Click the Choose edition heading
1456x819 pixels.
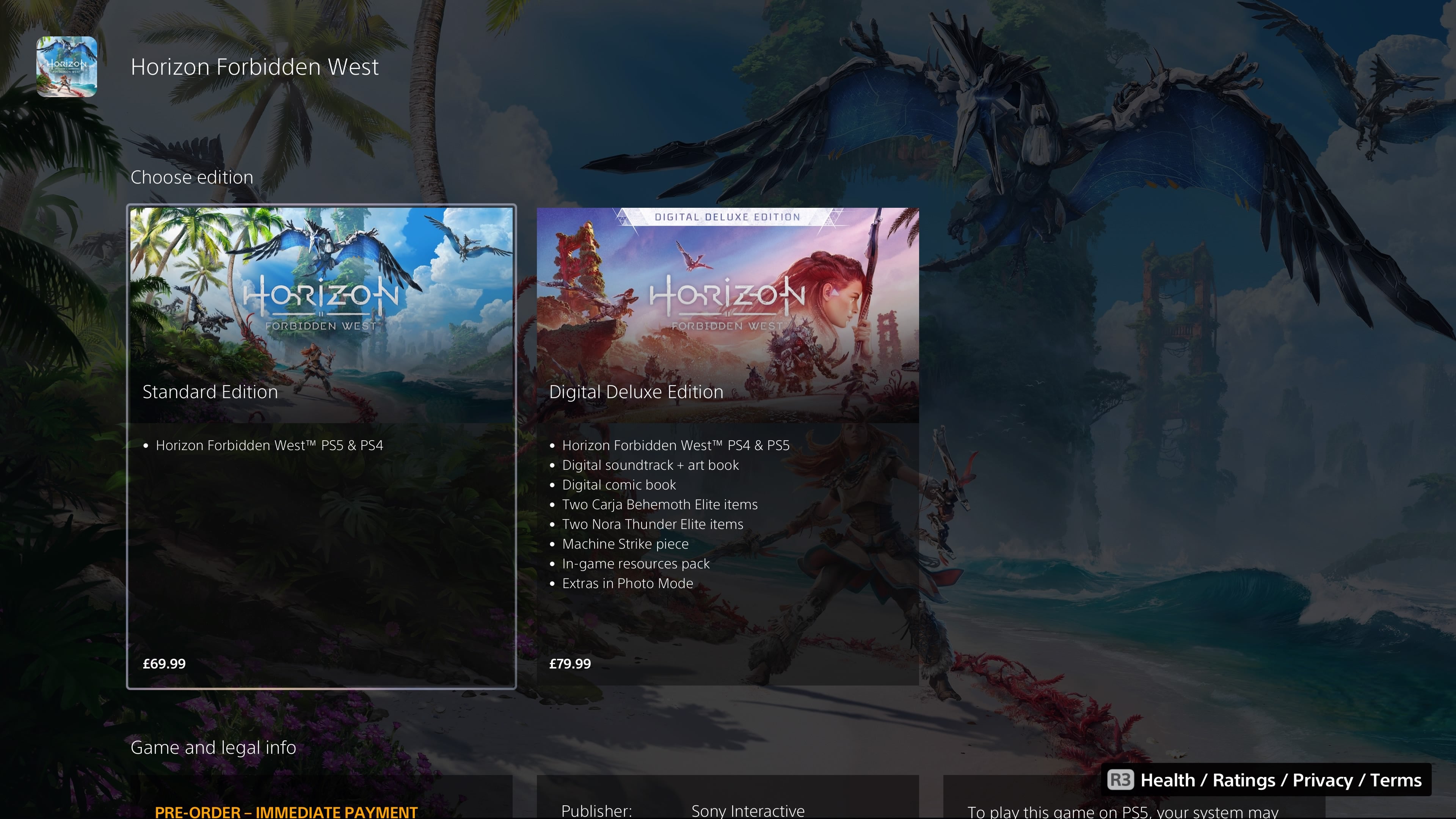click(191, 177)
